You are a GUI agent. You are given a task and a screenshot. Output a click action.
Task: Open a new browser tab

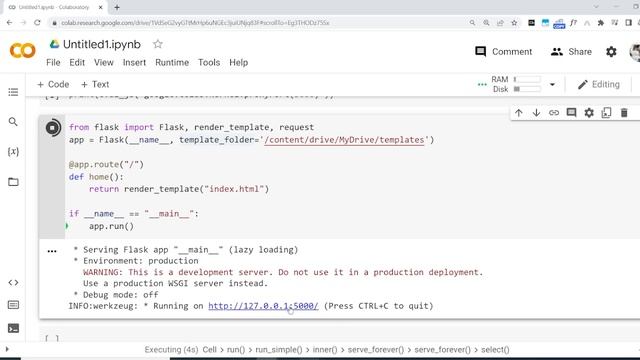(x=117, y=7)
